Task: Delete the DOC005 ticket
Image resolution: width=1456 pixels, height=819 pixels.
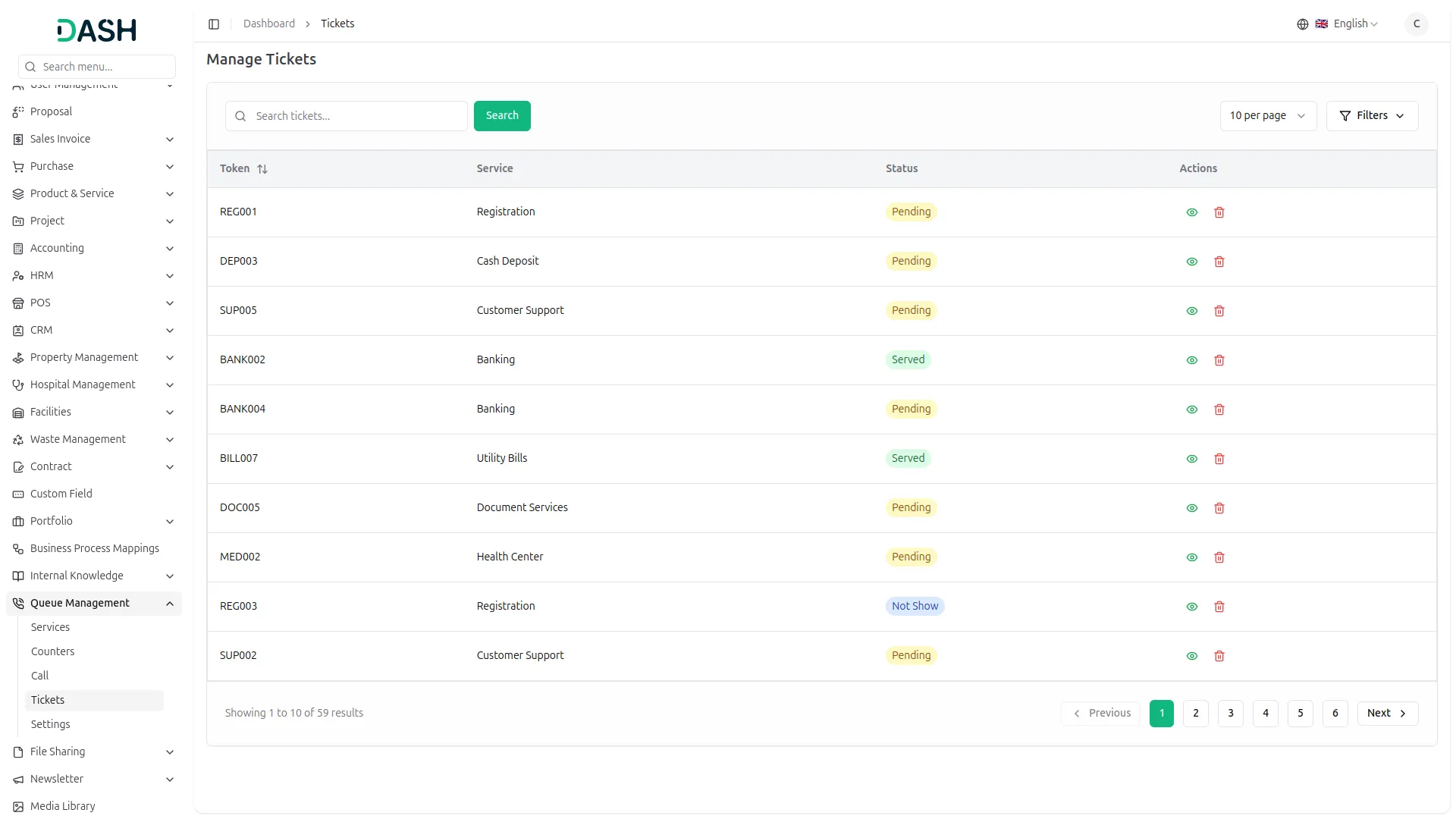Action: pos(1219,508)
